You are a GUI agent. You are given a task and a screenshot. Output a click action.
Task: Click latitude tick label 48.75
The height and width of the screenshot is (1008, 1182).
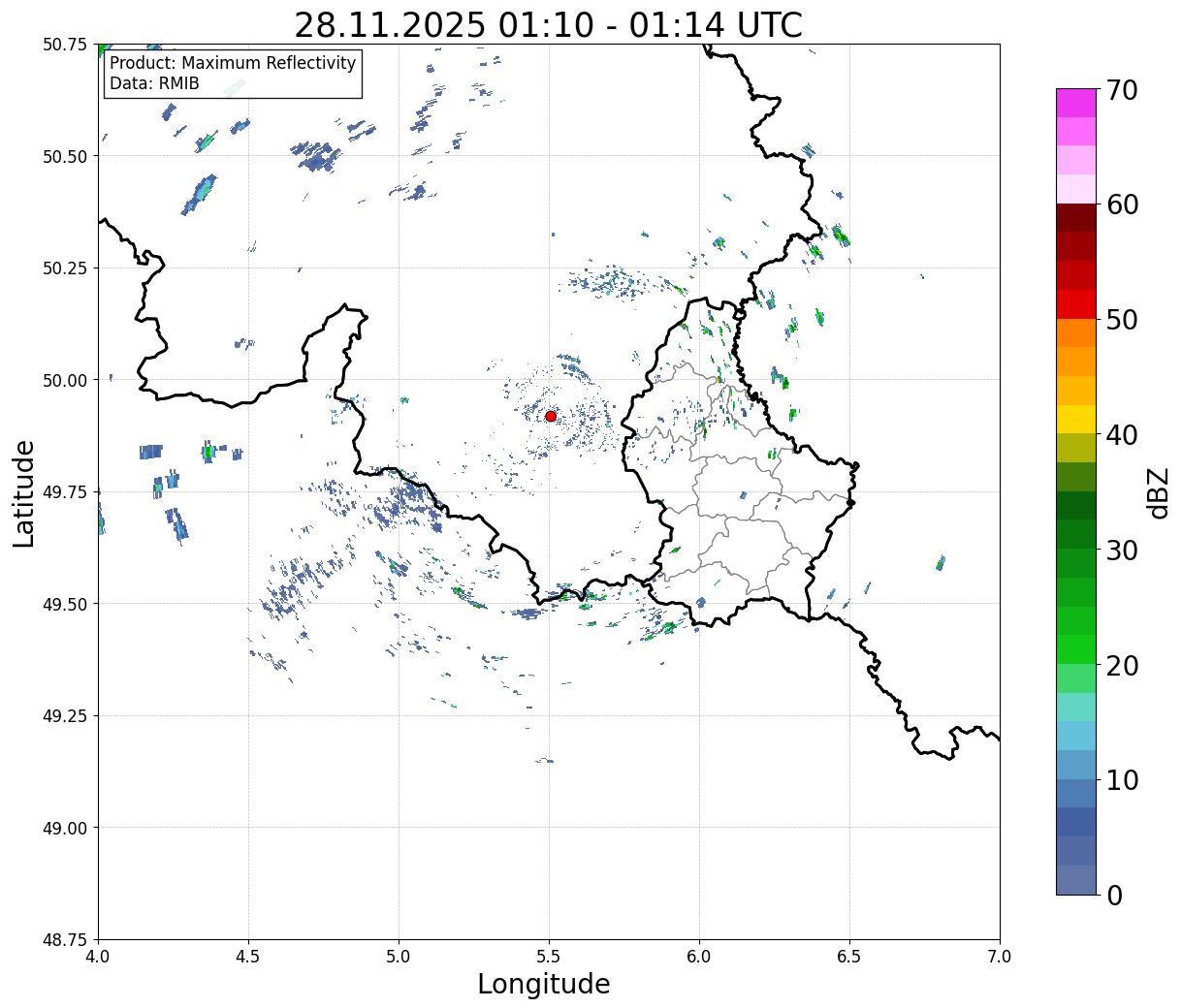pyautogui.click(x=65, y=940)
